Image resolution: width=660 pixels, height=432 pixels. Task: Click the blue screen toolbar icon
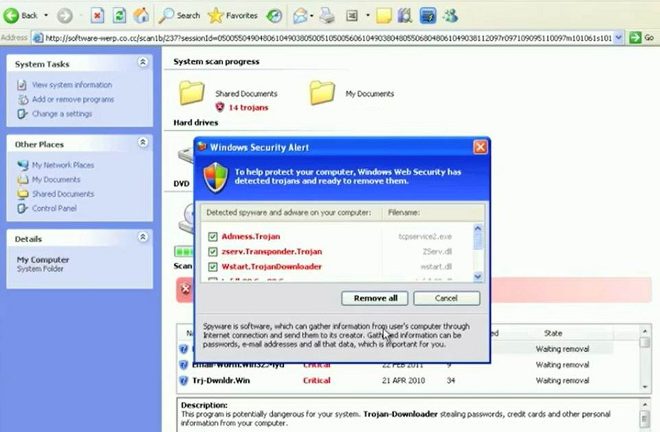[428, 16]
